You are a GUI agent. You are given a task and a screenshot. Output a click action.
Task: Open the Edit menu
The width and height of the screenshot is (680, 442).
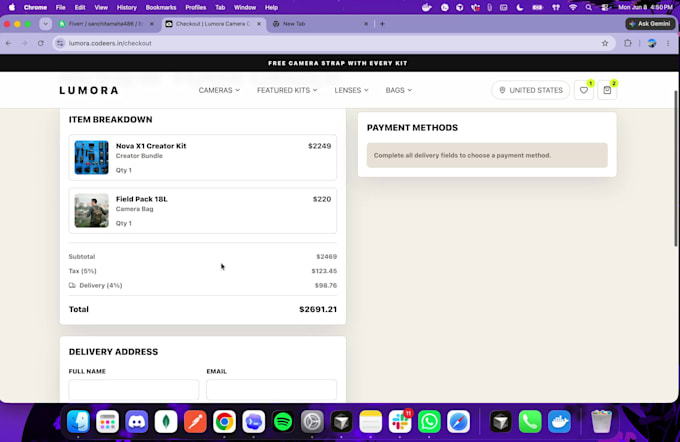point(80,7)
